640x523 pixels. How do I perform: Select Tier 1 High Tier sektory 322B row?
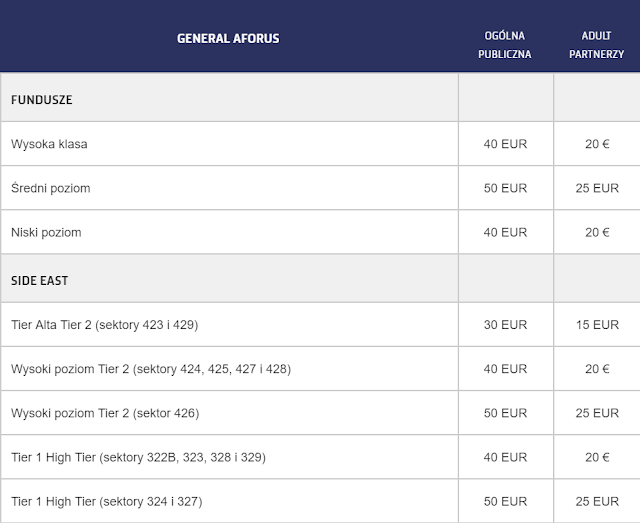point(138,457)
